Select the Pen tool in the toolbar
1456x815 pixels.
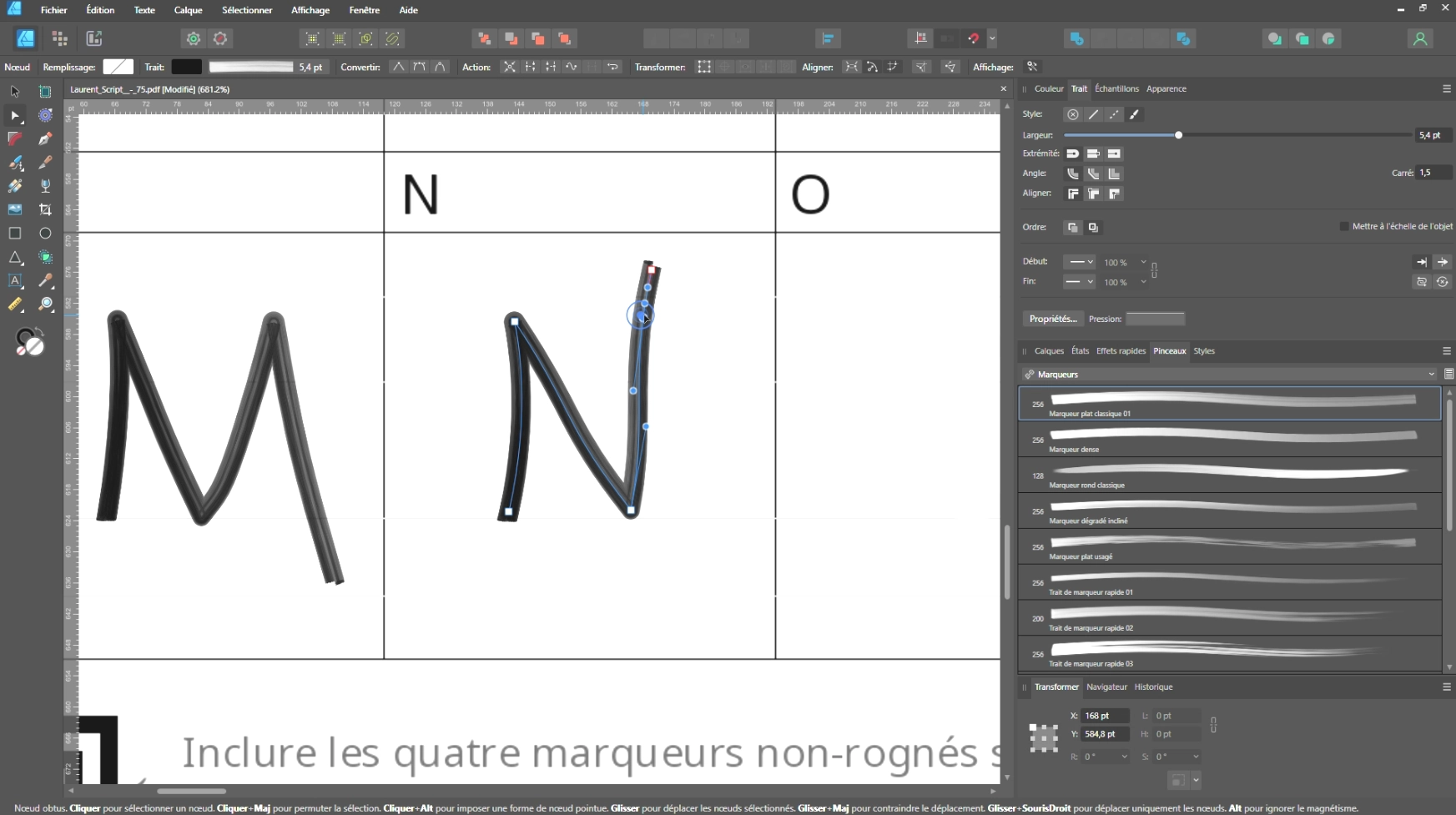tap(45, 138)
